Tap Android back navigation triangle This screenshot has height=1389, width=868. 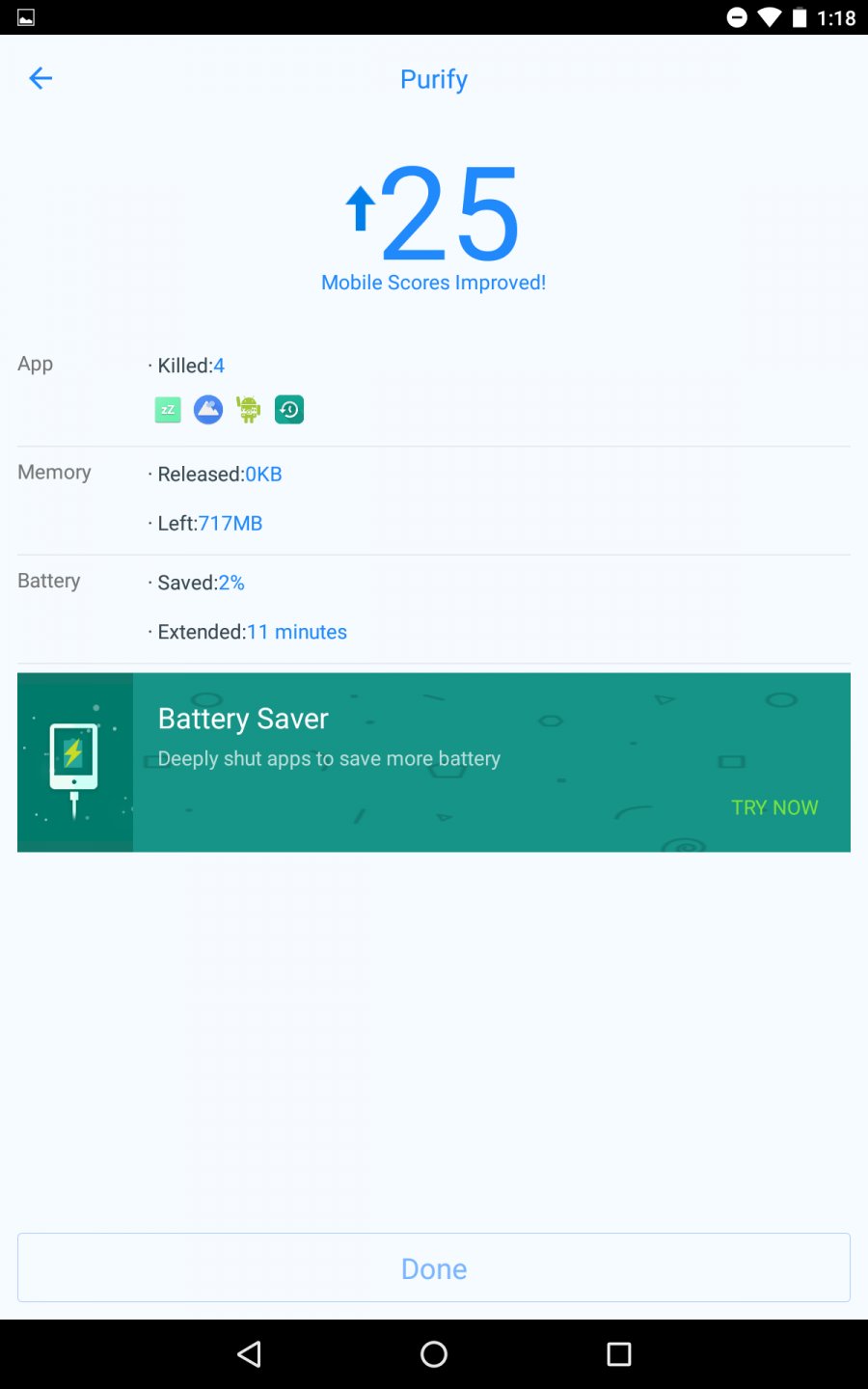(249, 1354)
